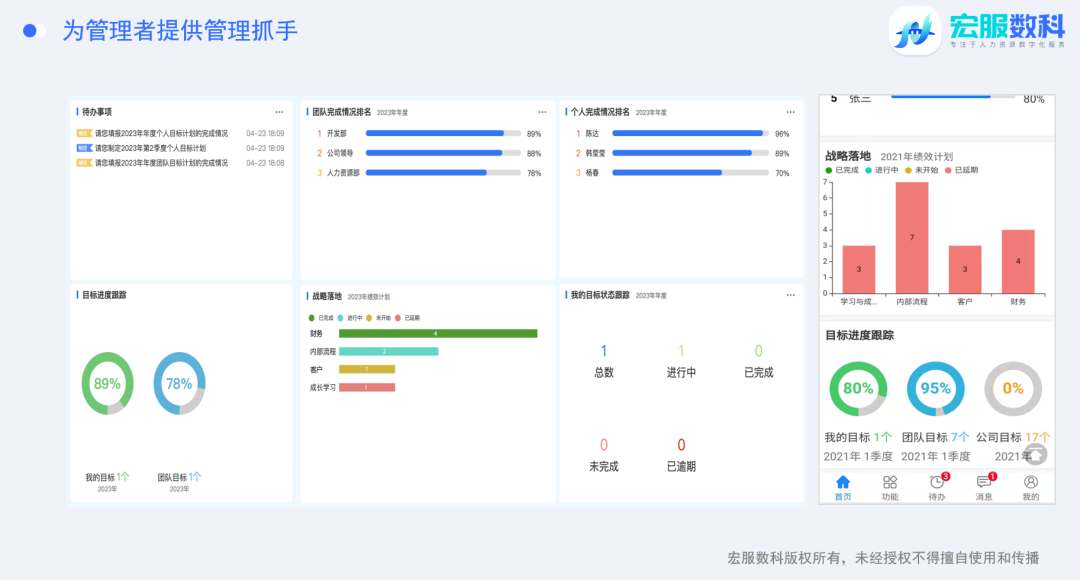1080x580 pixels.
Task: Open the more menu on 待办事项 card
Action: coord(277,112)
